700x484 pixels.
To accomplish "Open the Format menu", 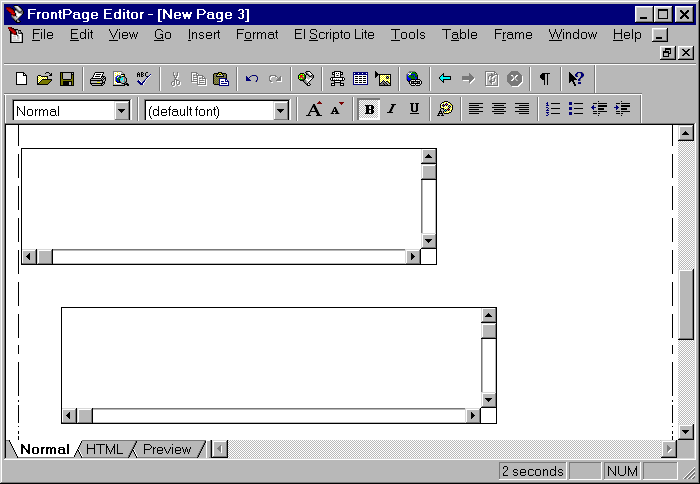I will click(x=257, y=34).
